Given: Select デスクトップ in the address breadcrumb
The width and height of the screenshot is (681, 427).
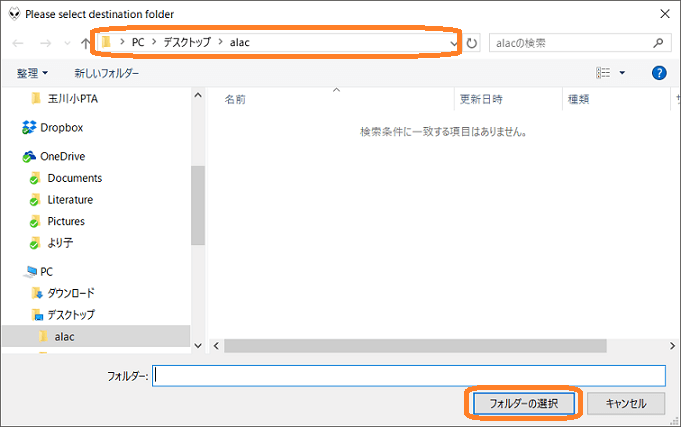Looking at the screenshot, I should 187,42.
